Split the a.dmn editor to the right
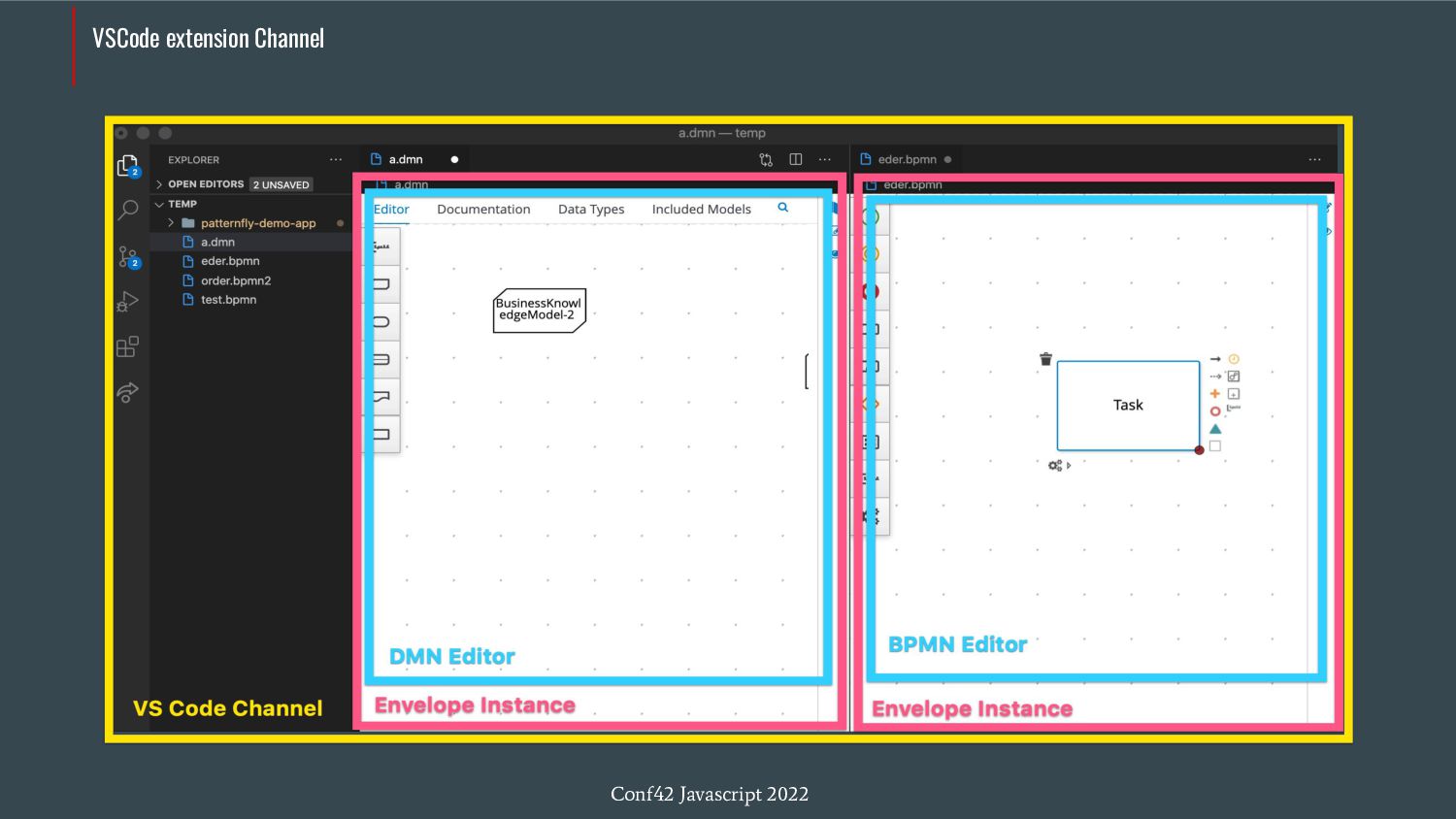Image resolution: width=1456 pixels, height=819 pixels. (x=795, y=159)
